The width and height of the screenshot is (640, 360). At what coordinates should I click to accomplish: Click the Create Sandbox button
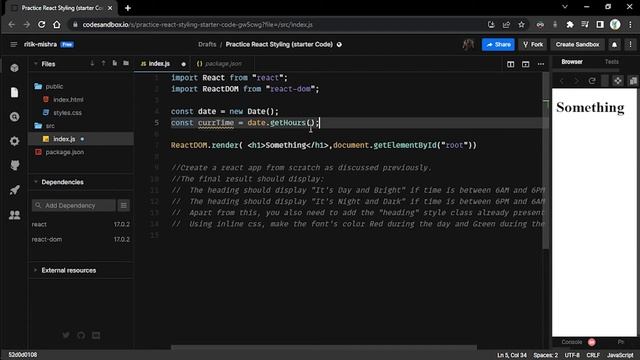tap(577, 44)
